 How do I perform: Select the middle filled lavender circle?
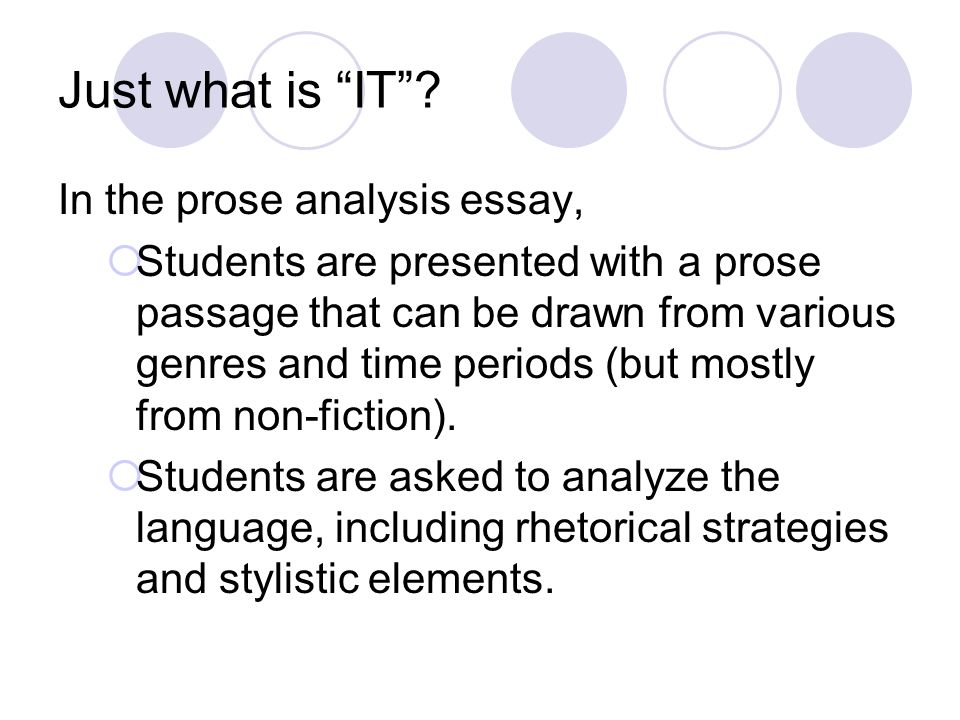tap(569, 90)
